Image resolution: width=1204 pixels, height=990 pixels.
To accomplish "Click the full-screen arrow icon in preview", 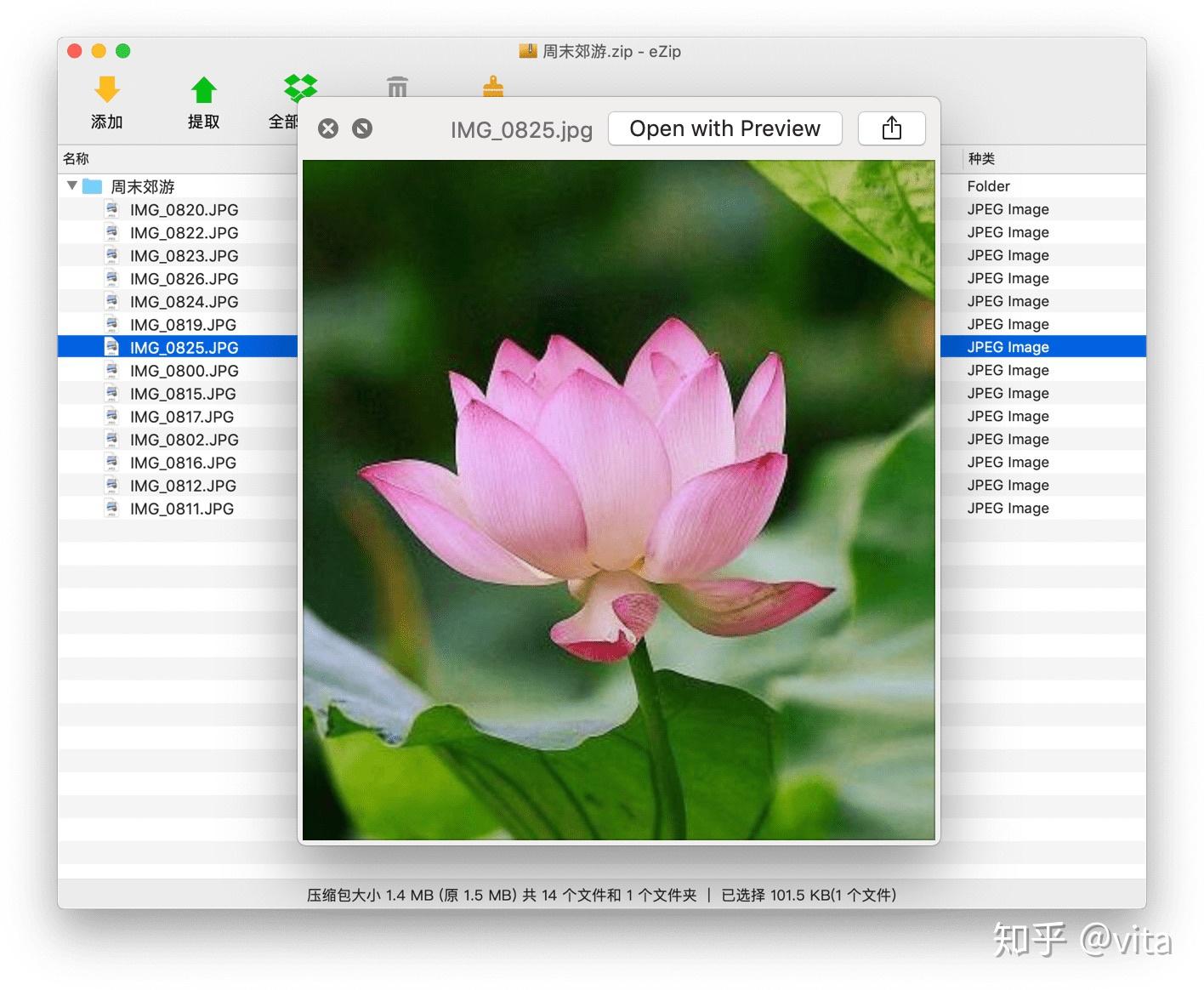I will (x=362, y=128).
